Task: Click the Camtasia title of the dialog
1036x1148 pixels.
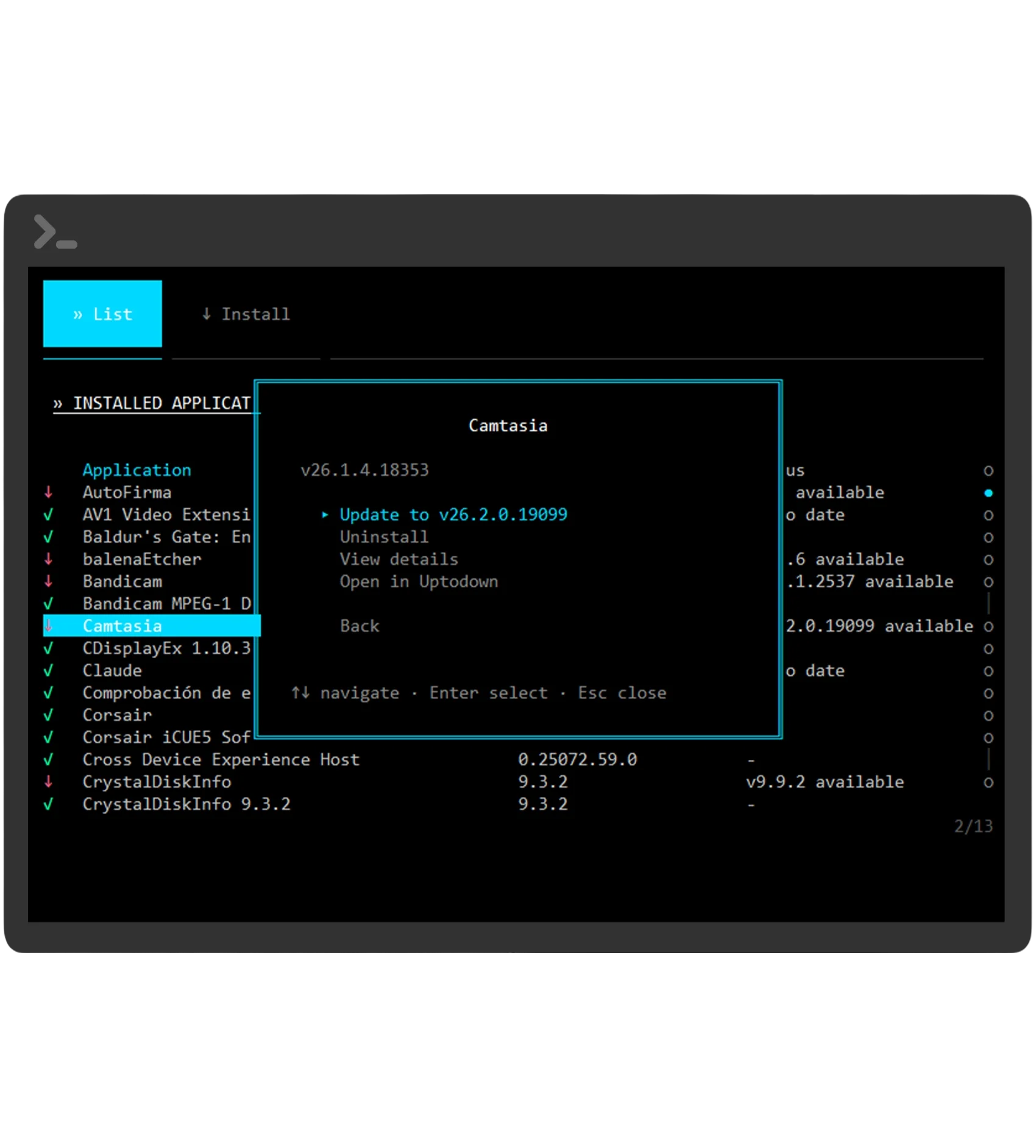Action: click(x=508, y=425)
